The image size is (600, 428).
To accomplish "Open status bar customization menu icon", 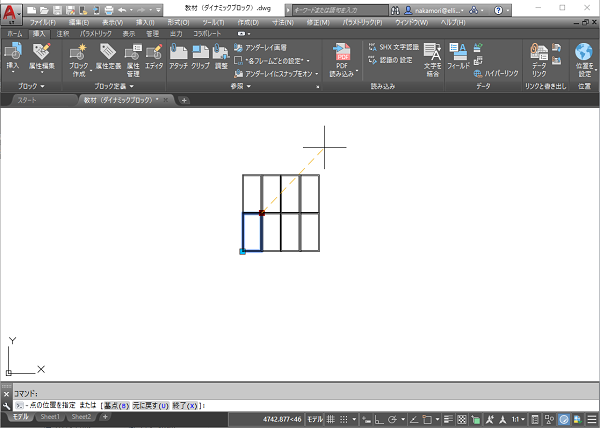I will [x=592, y=420].
